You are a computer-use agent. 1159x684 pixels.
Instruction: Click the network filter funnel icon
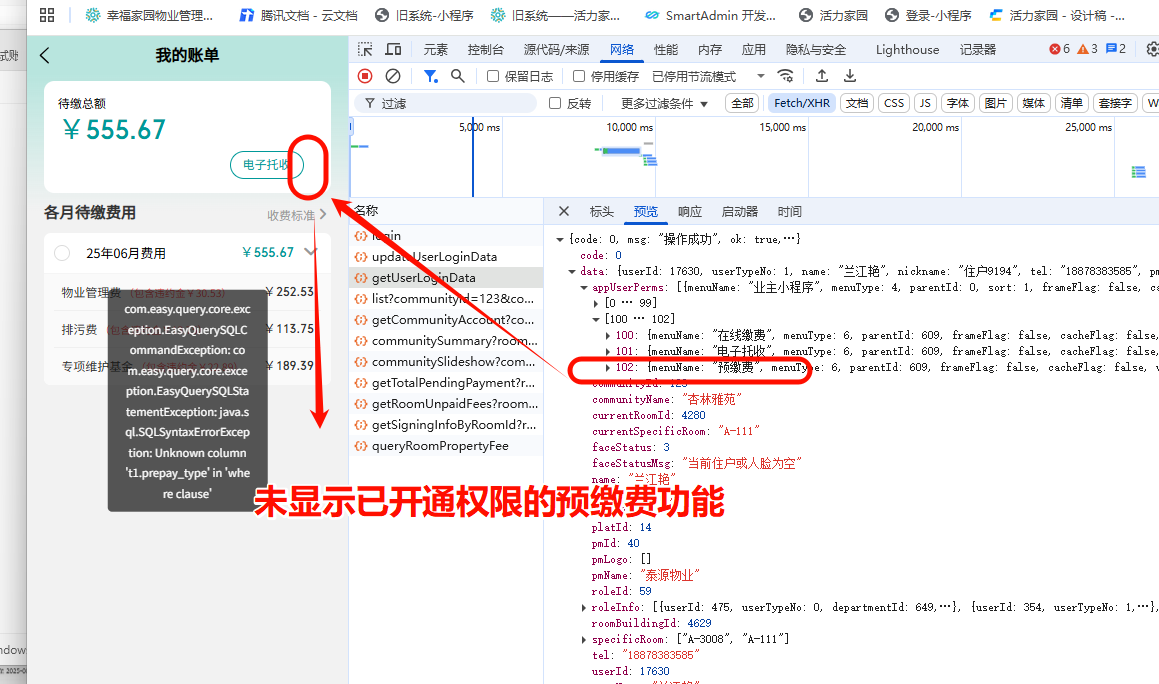coord(430,76)
